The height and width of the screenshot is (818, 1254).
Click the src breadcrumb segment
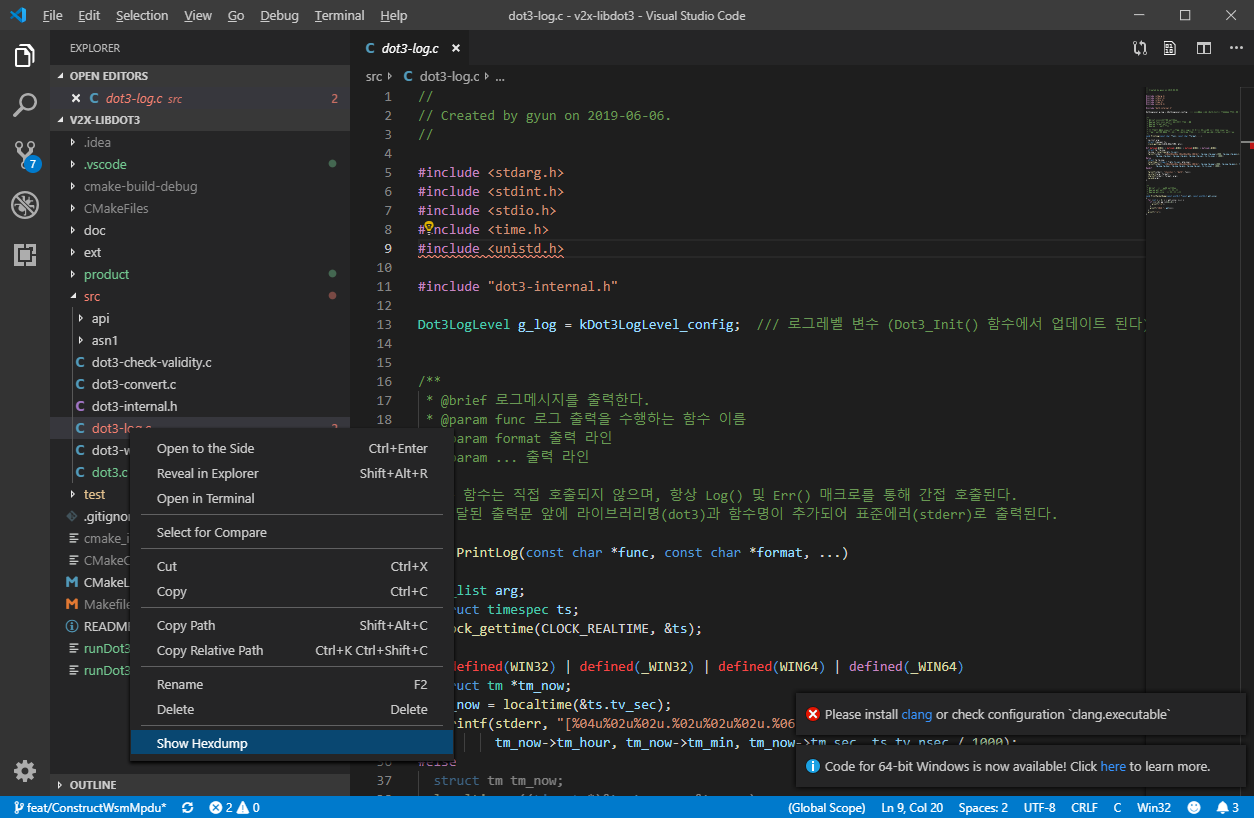pyautogui.click(x=374, y=76)
